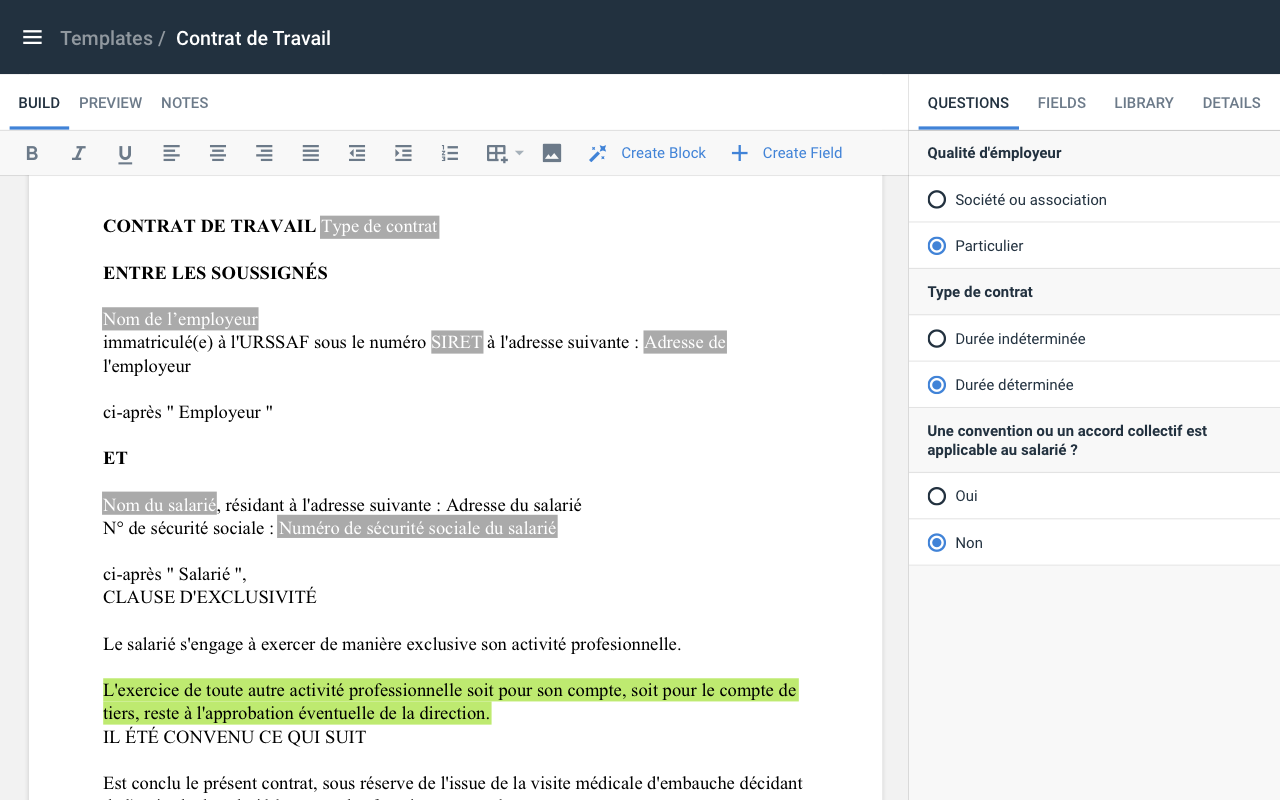Image resolution: width=1280 pixels, height=800 pixels.
Task: Select Oui for convention collective
Action: [1094, 496]
